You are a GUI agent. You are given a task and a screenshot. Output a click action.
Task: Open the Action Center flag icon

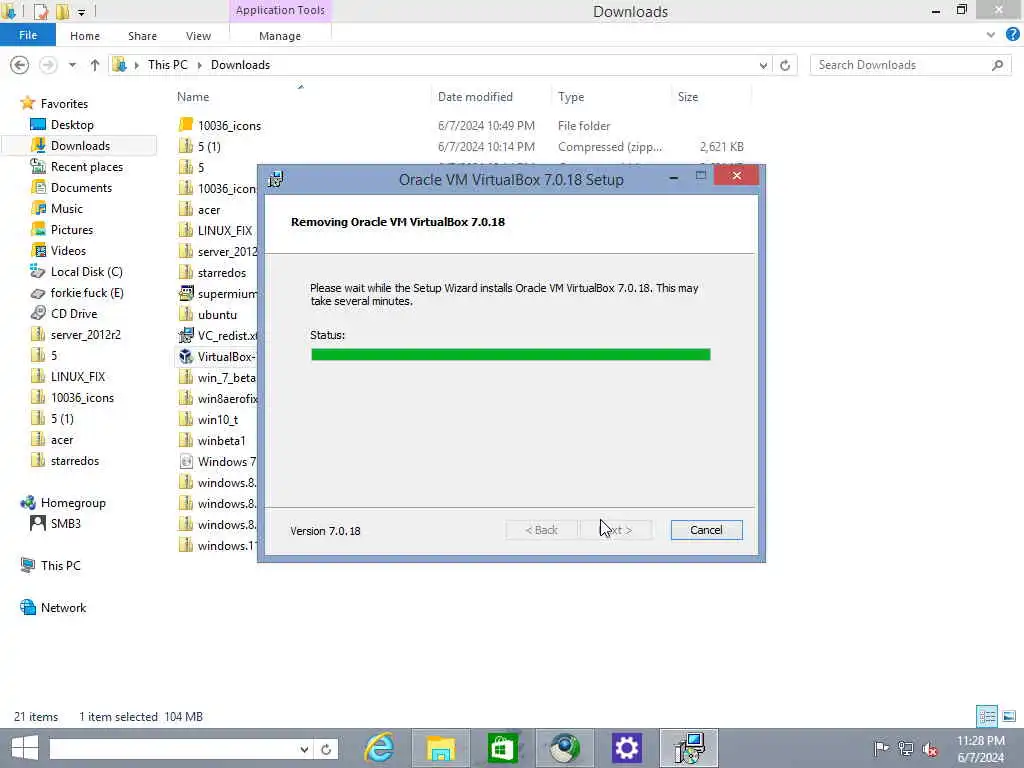881,748
